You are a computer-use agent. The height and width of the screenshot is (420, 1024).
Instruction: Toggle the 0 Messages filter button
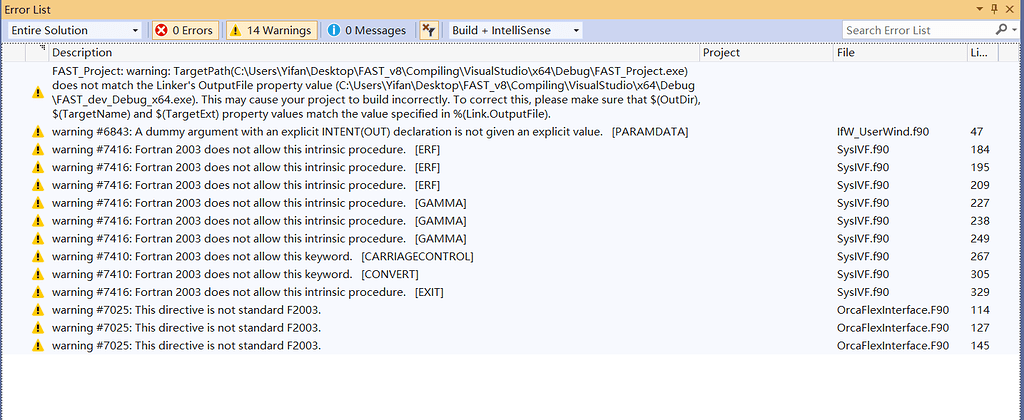point(367,30)
